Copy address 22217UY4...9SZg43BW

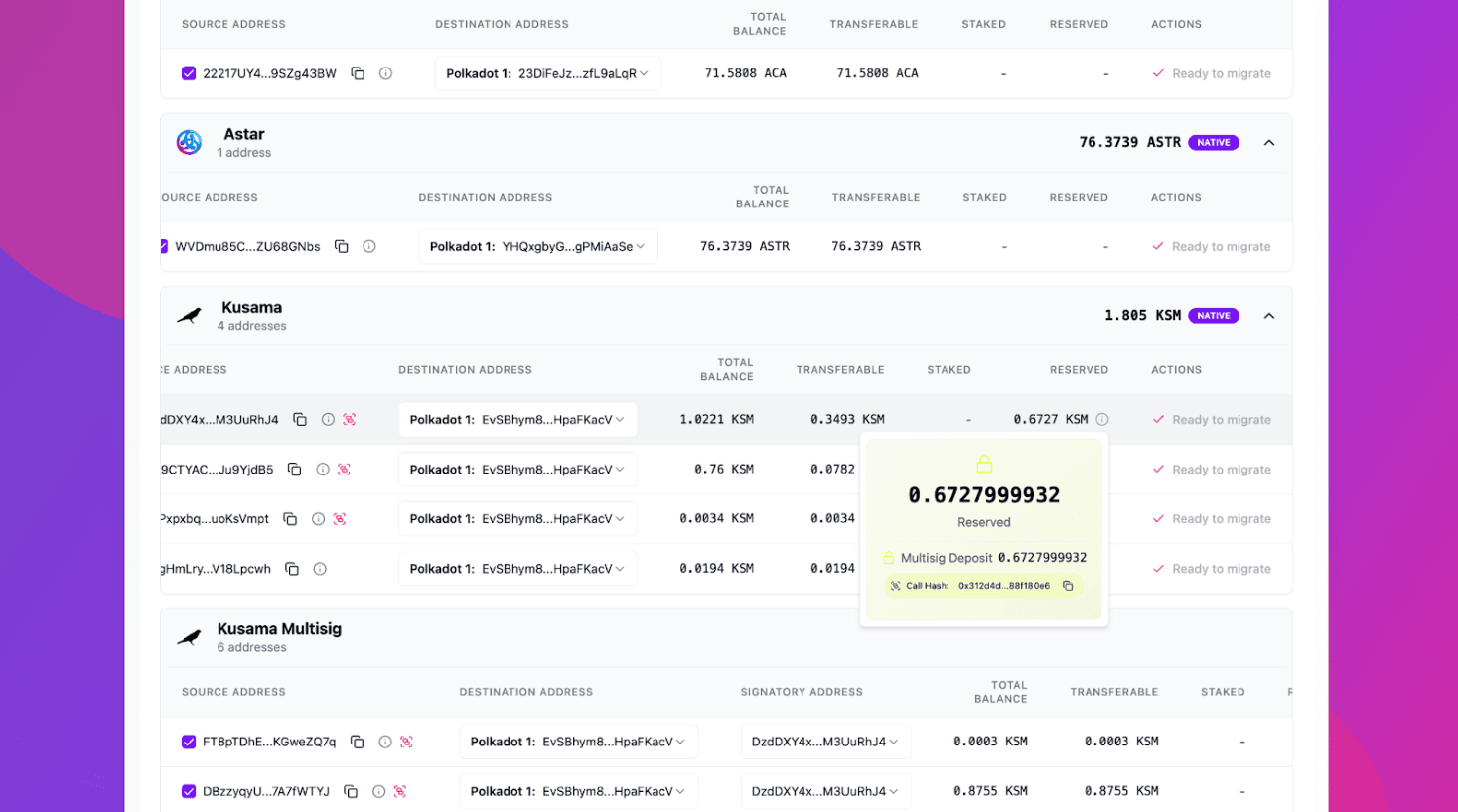(x=358, y=73)
